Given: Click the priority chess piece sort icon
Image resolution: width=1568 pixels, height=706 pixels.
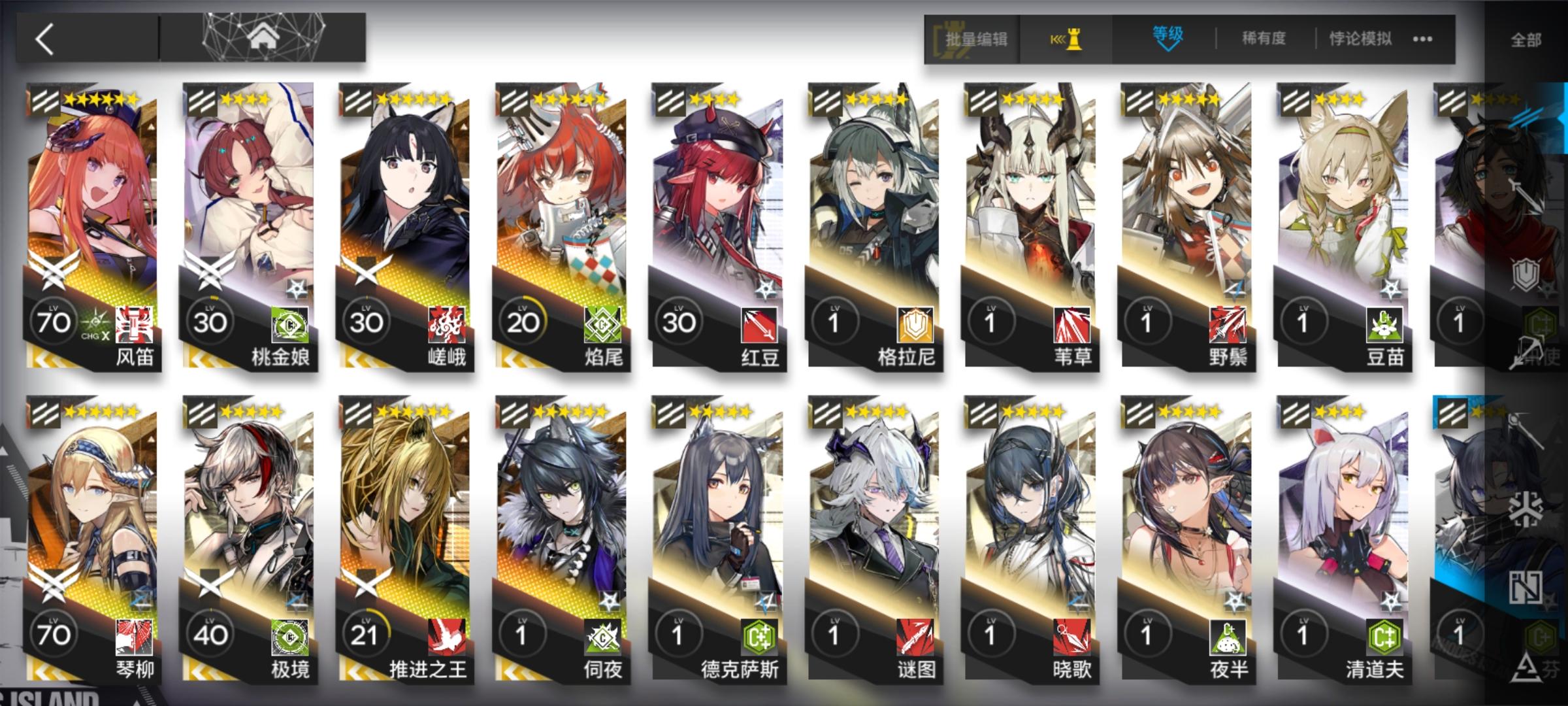Looking at the screenshot, I should pos(1066,39).
